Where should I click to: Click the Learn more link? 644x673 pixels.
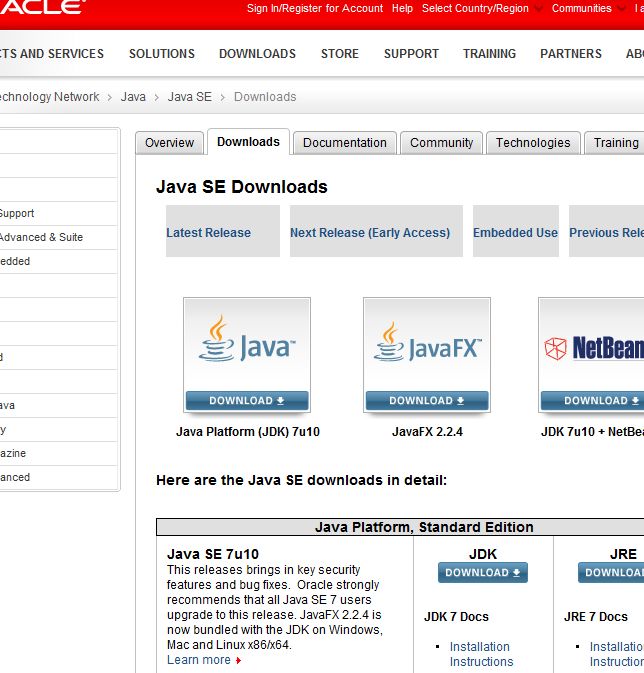[199, 660]
